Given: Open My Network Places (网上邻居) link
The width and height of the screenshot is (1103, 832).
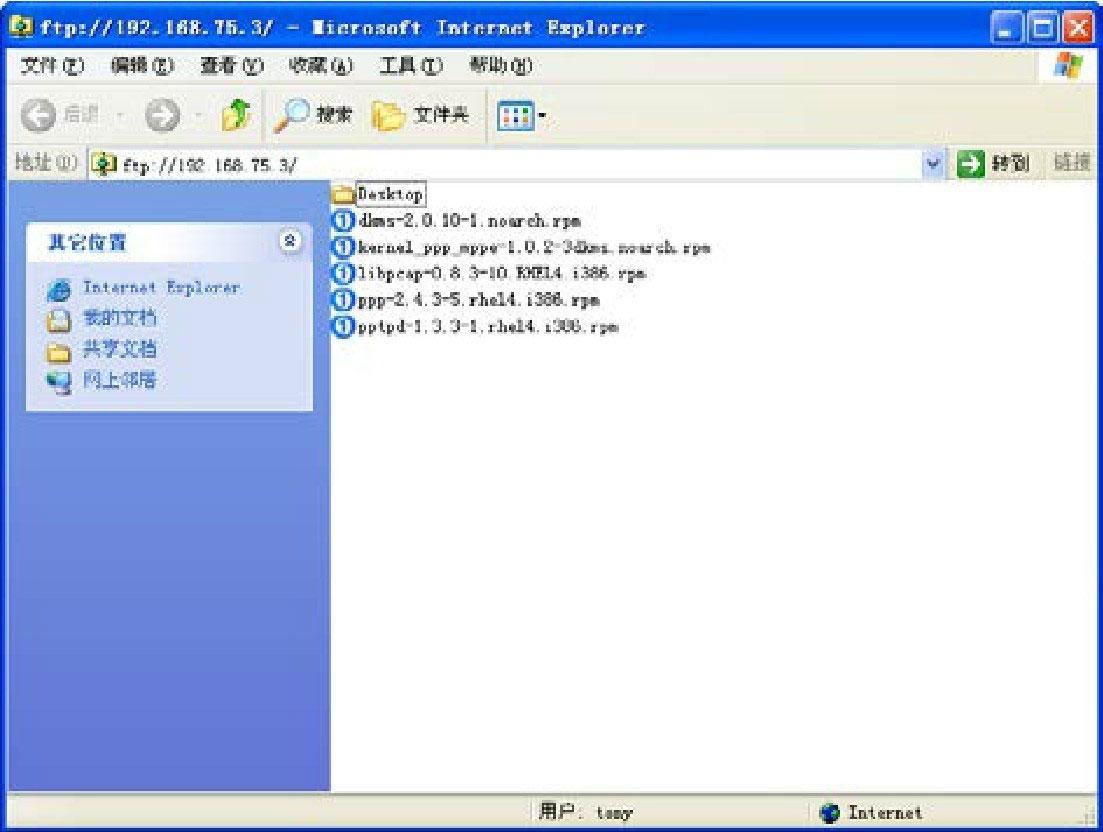Looking at the screenshot, I should pyautogui.click(x=119, y=380).
